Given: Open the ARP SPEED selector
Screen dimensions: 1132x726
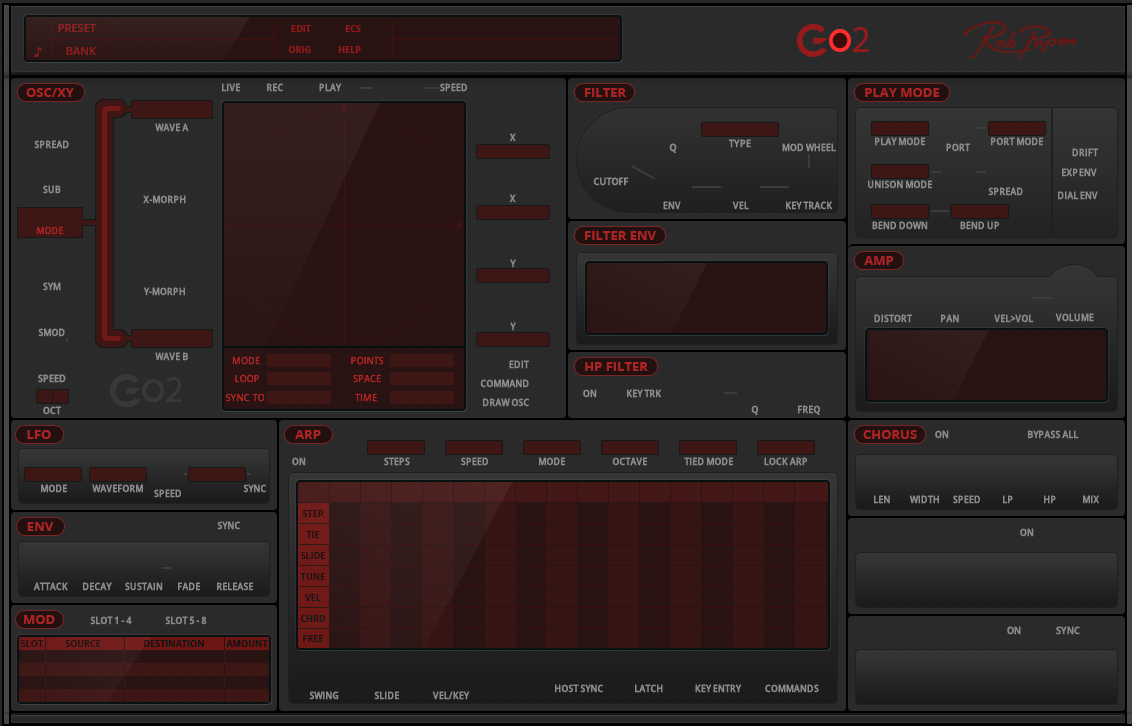Looking at the screenshot, I should tap(474, 447).
